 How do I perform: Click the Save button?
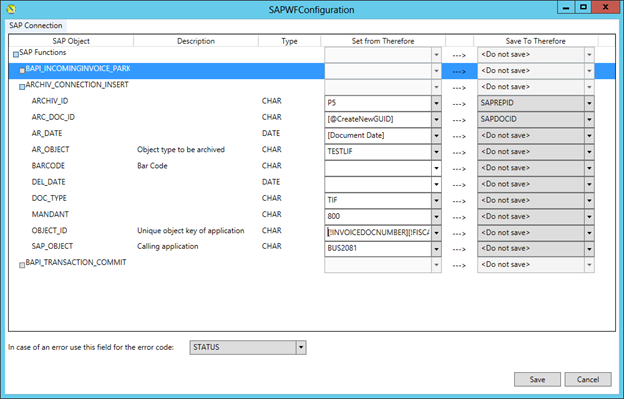pos(537,380)
